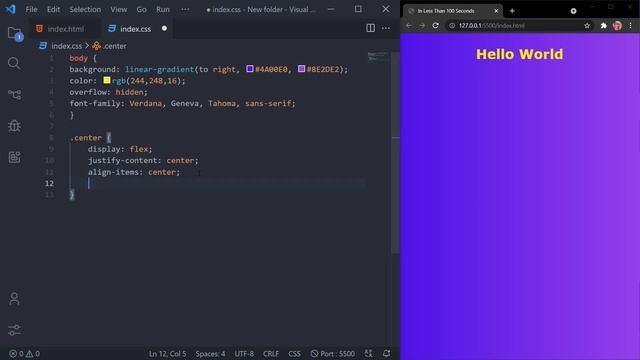Image resolution: width=640 pixels, height=360 pixels.
Task: Open the Search view in activity bar
Action: click(14, 63)
